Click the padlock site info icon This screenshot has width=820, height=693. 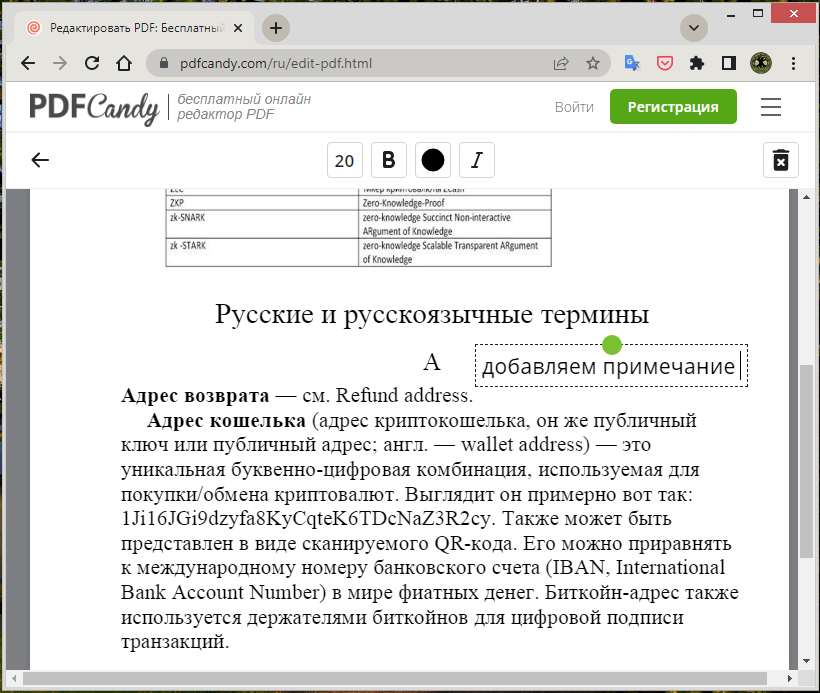(x=164, y=63)
